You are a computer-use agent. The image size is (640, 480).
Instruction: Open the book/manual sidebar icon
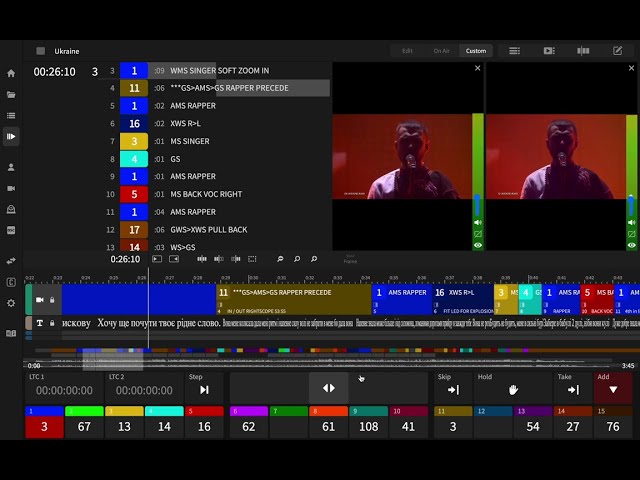tap(11, 333)
